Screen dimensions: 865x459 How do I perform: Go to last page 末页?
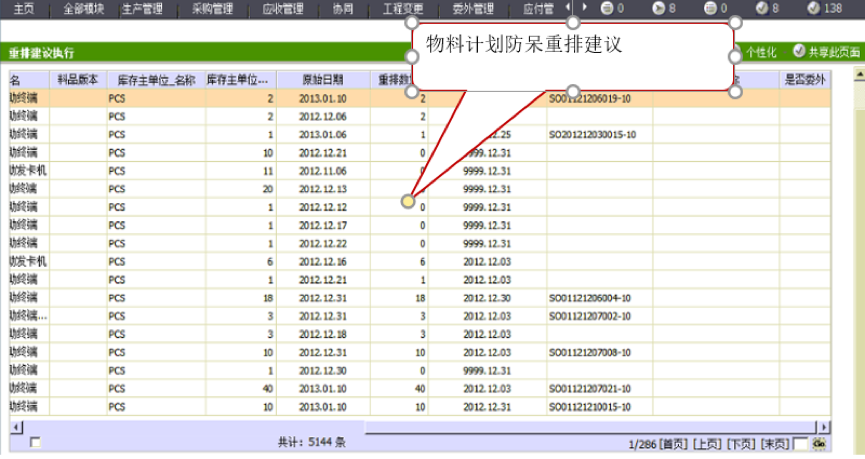click(775, 444)
